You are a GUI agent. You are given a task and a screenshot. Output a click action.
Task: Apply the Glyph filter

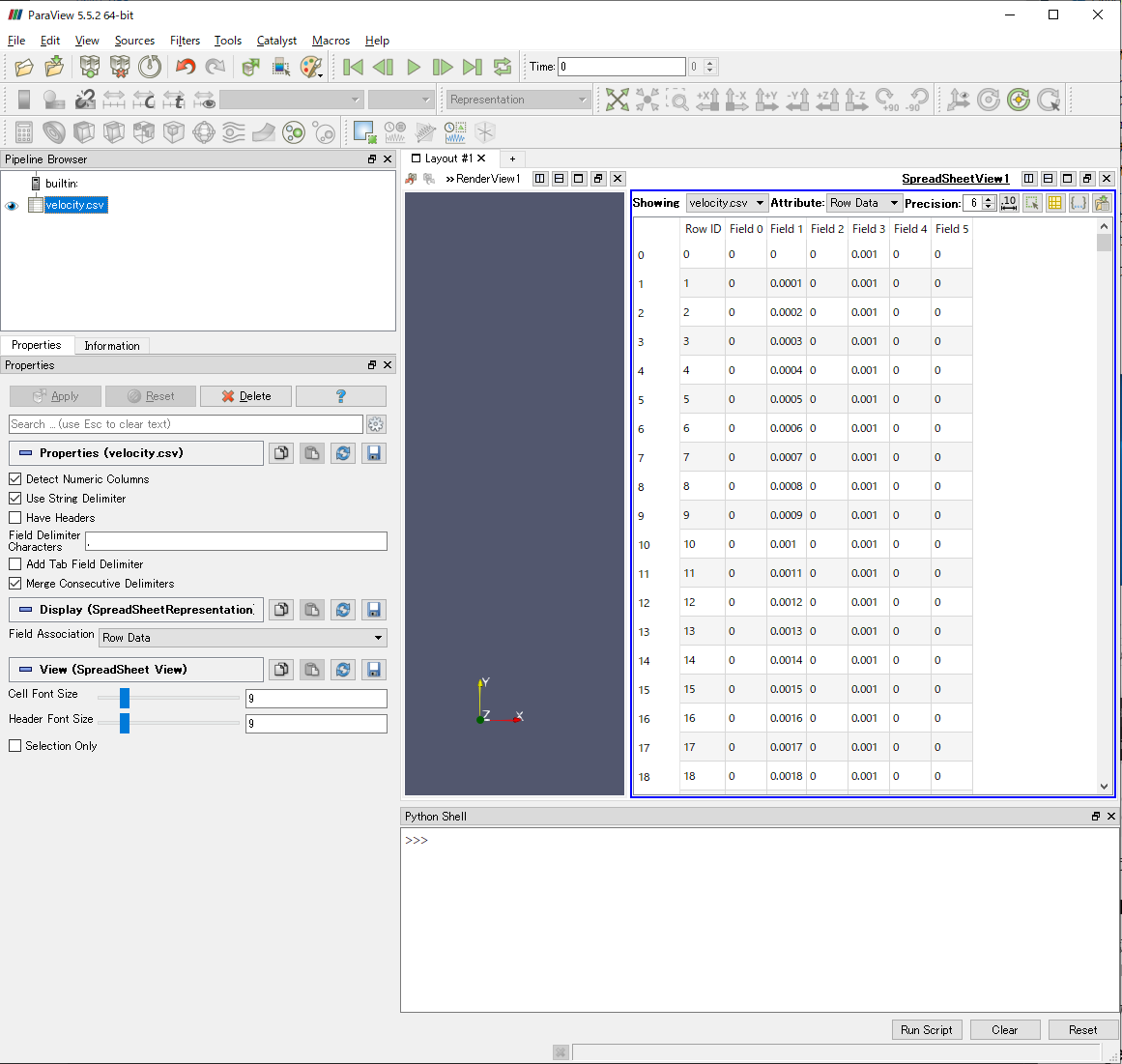pos(204,131)
